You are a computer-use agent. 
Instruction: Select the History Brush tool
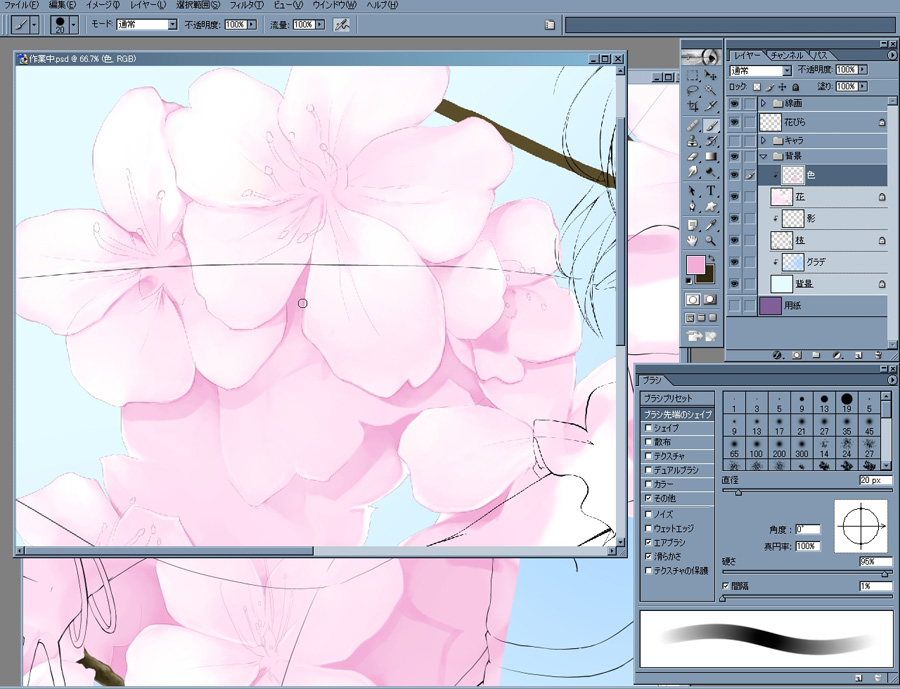coord(711,141)
